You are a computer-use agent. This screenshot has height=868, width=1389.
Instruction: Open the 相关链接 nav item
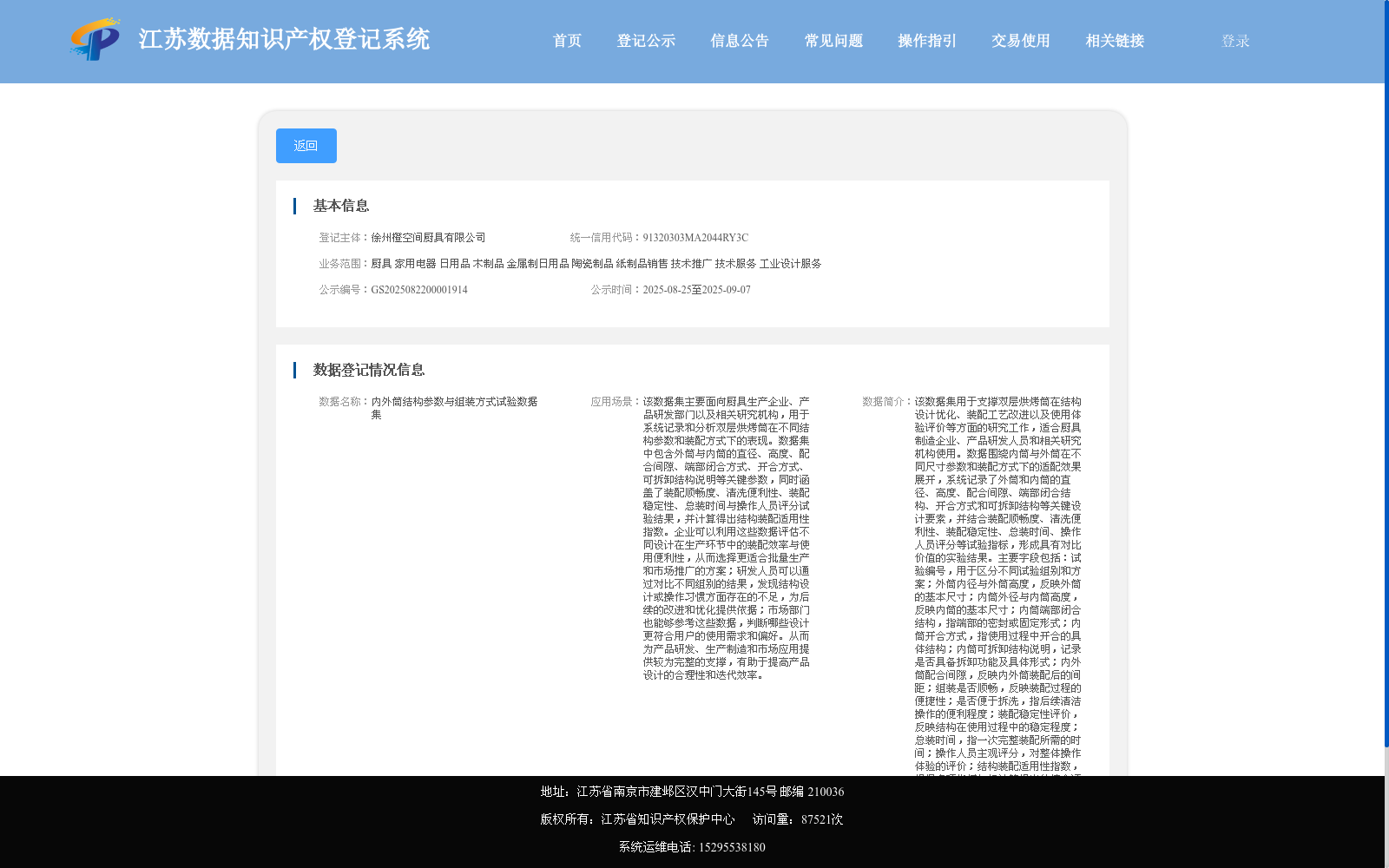point(1115,41)
